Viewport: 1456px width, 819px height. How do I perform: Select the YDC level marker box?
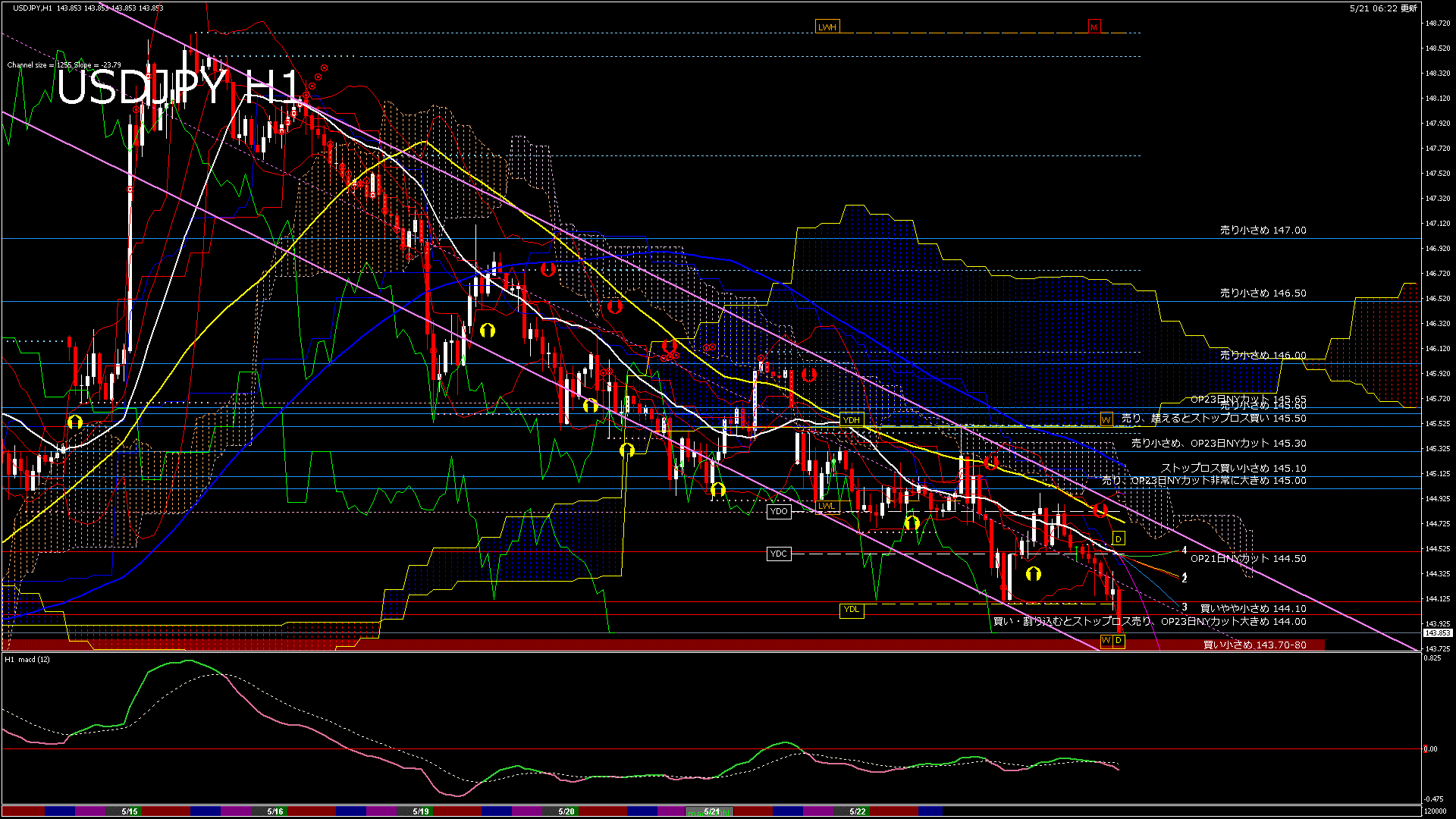(x=779, y=554)
